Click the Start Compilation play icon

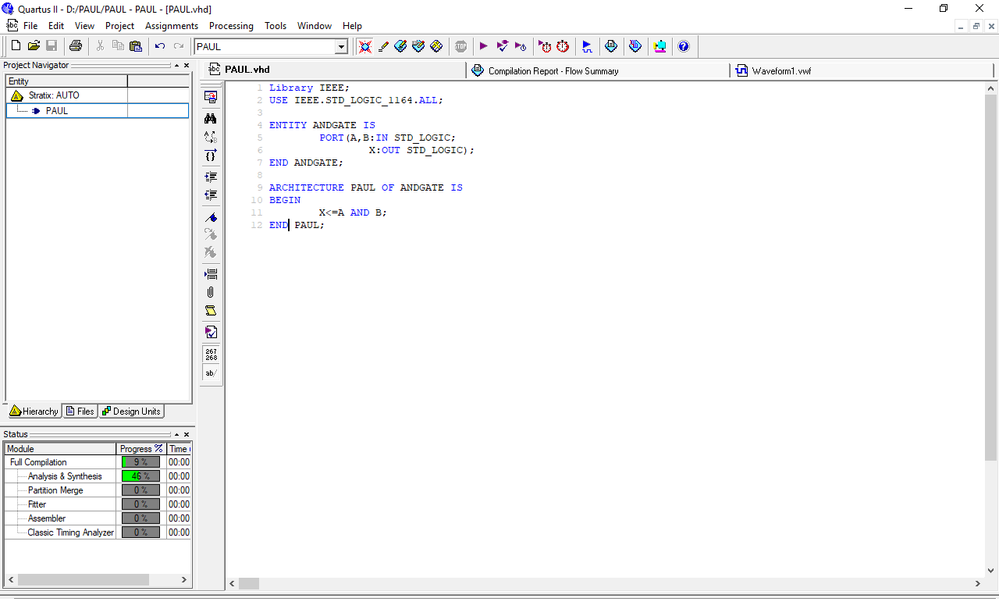point(483,46)
